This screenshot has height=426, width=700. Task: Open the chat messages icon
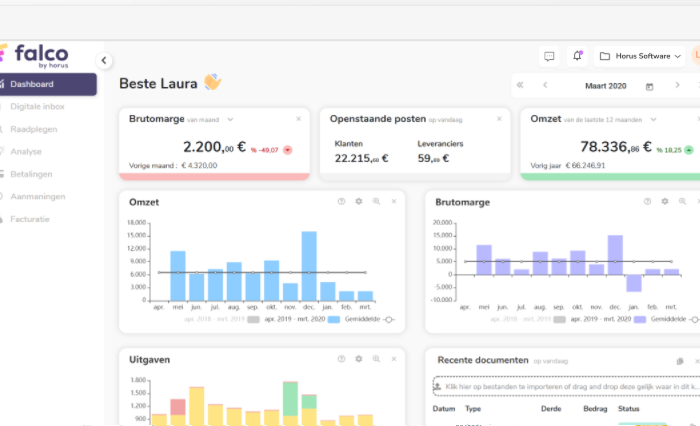point(549,56)
